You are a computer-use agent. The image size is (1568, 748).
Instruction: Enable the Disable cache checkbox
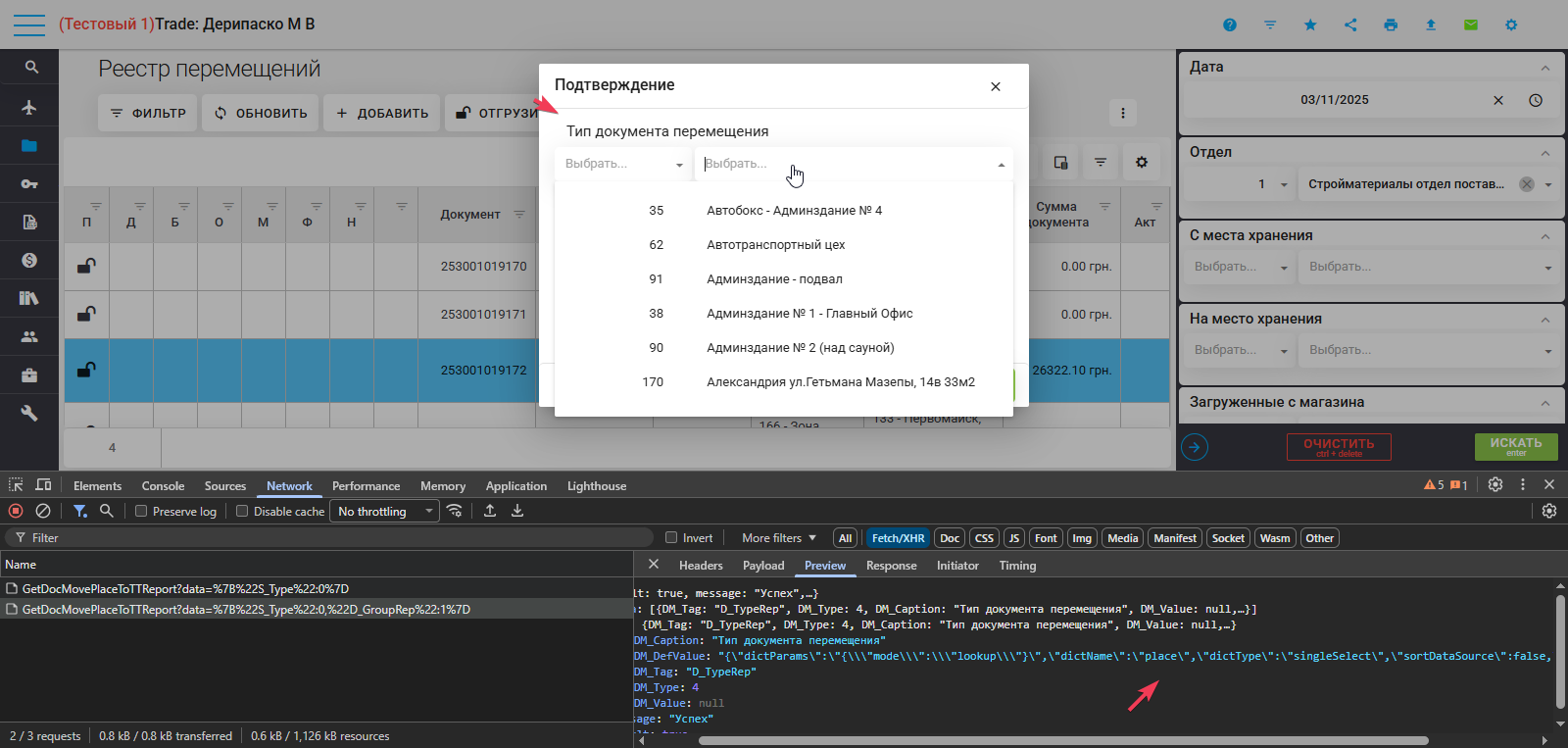point(242,511)
